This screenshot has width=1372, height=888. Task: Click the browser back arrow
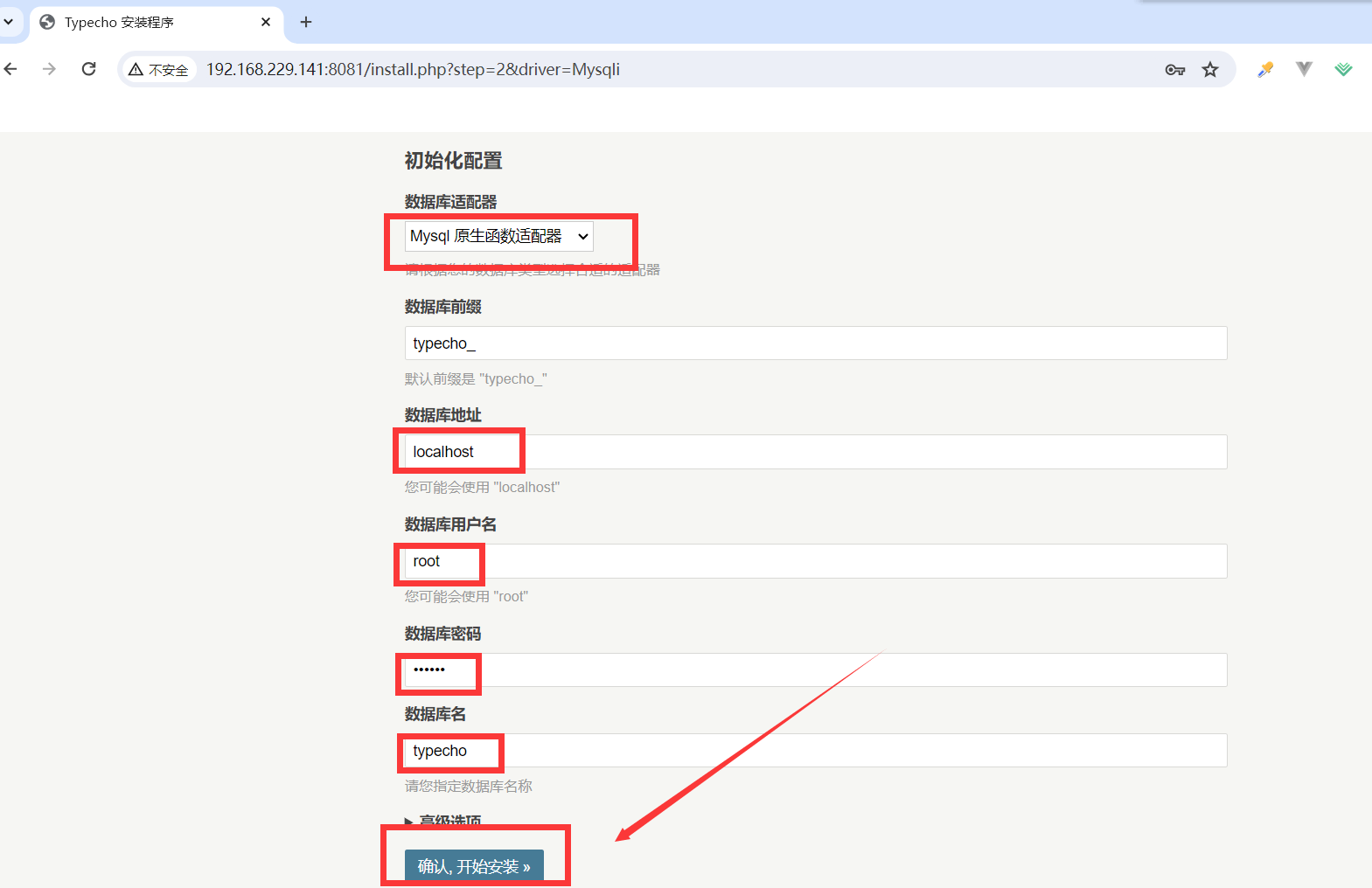(10, 69)
